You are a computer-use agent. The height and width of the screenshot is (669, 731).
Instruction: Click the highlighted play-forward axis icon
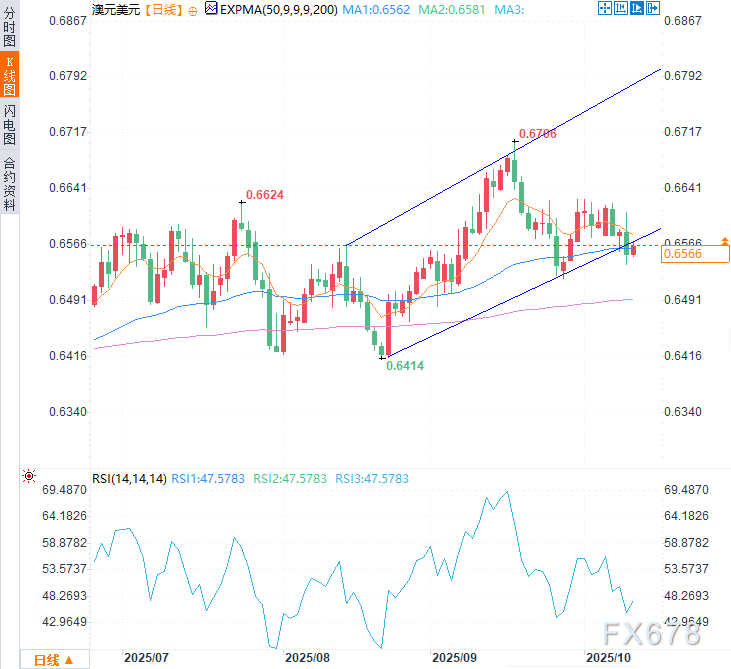pos(637,8)
